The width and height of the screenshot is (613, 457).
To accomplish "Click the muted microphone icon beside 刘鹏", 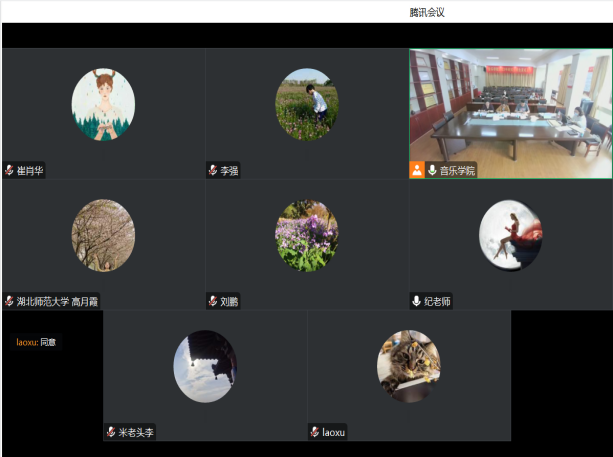I will tap(212, 301).
